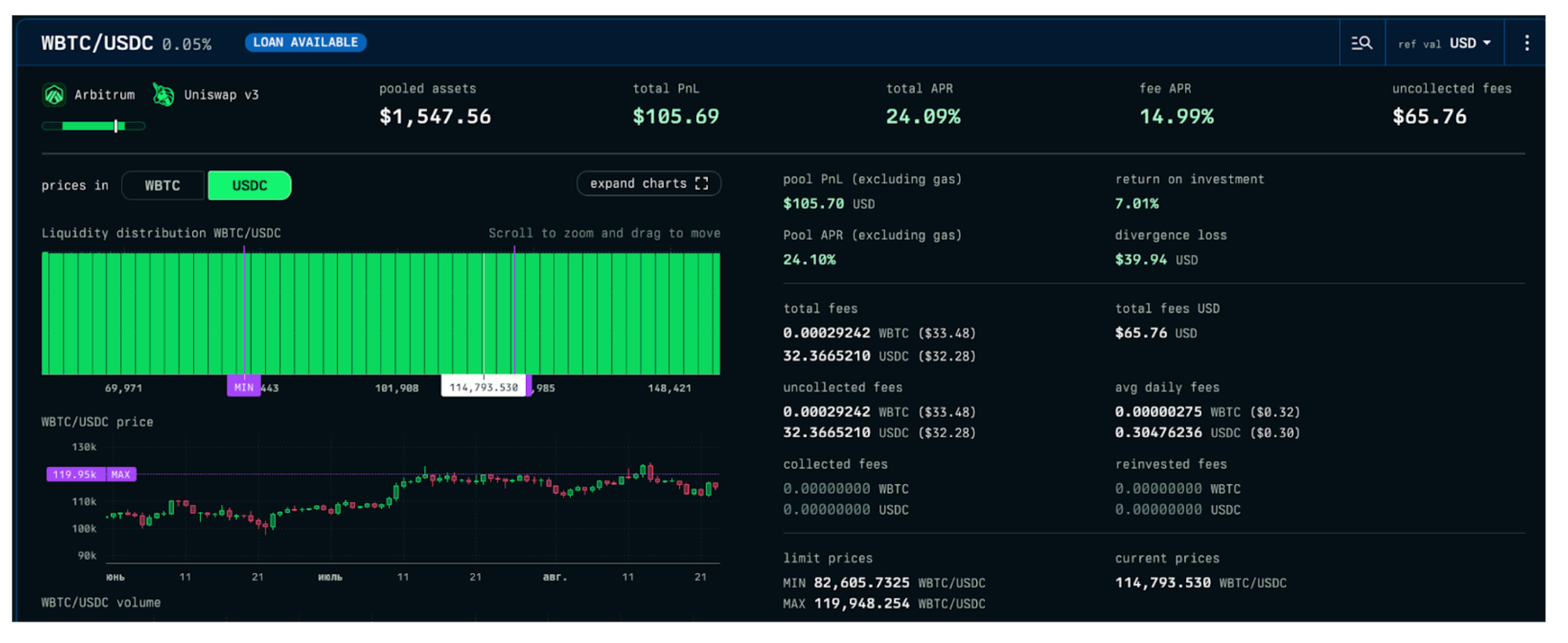
Task: Click the LOAN AVAILABLE badge
Action: (305, 42)
